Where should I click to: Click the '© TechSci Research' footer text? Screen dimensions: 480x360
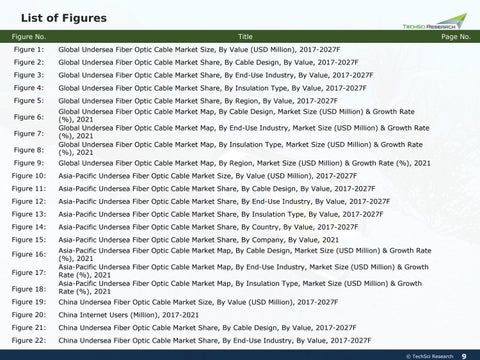click(430, 356)
